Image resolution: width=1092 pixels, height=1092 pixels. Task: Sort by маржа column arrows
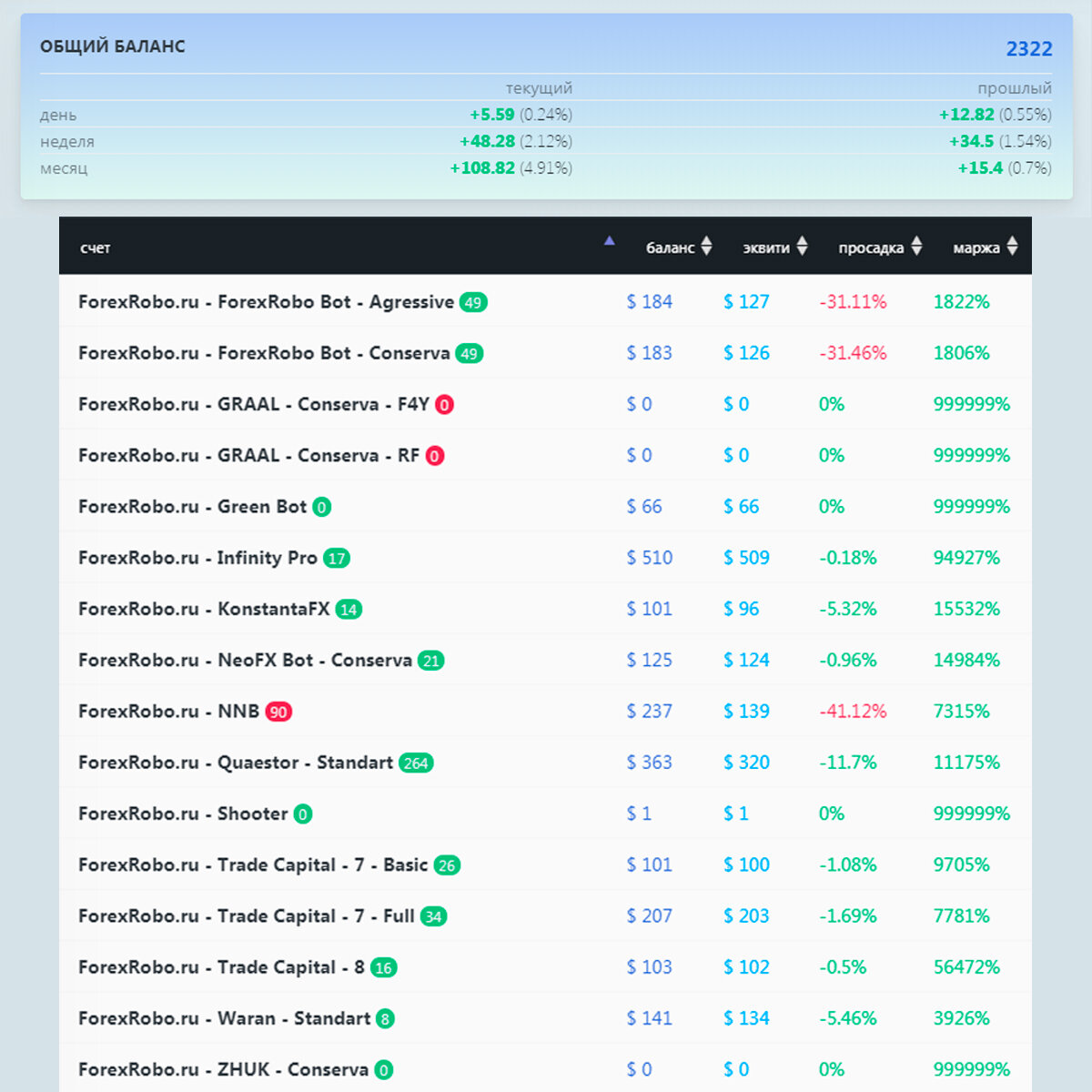tap(1012, 247)
